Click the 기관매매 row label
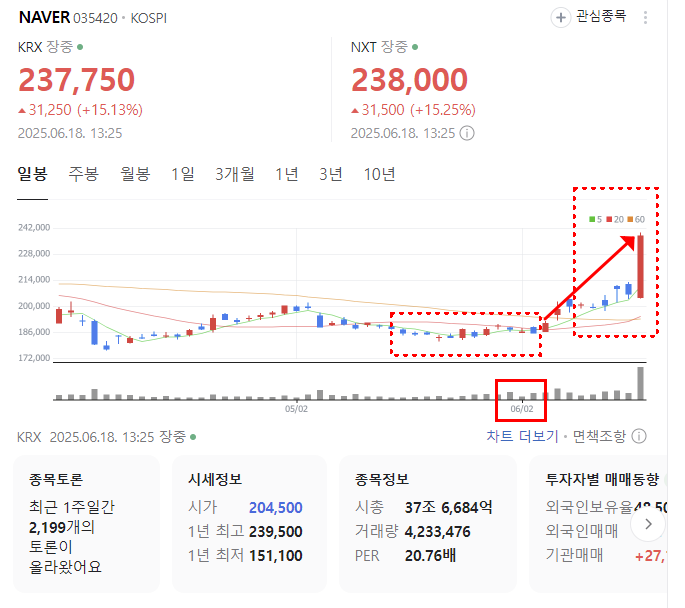Image resolution: width=685 pixels, height=608 pixels. 574,555
